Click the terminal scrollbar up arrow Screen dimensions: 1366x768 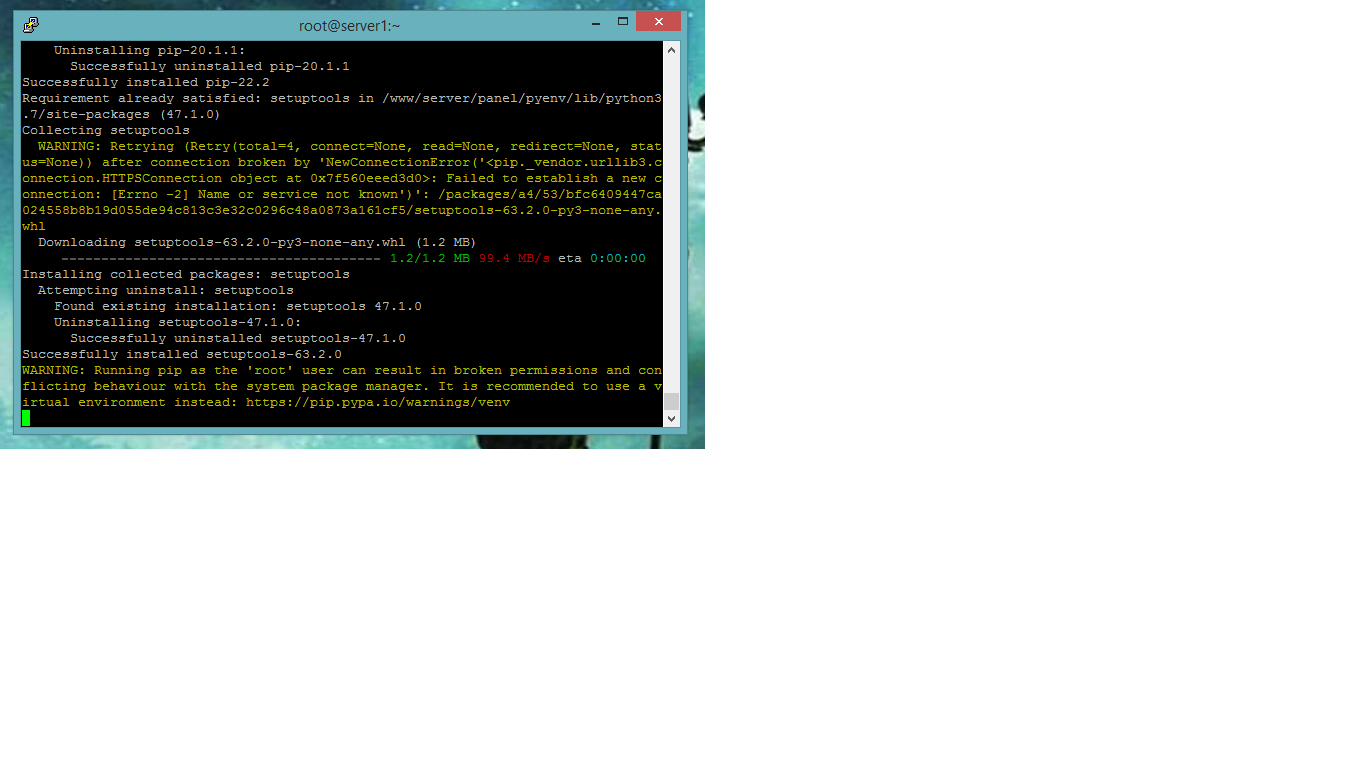click(671, 50)
